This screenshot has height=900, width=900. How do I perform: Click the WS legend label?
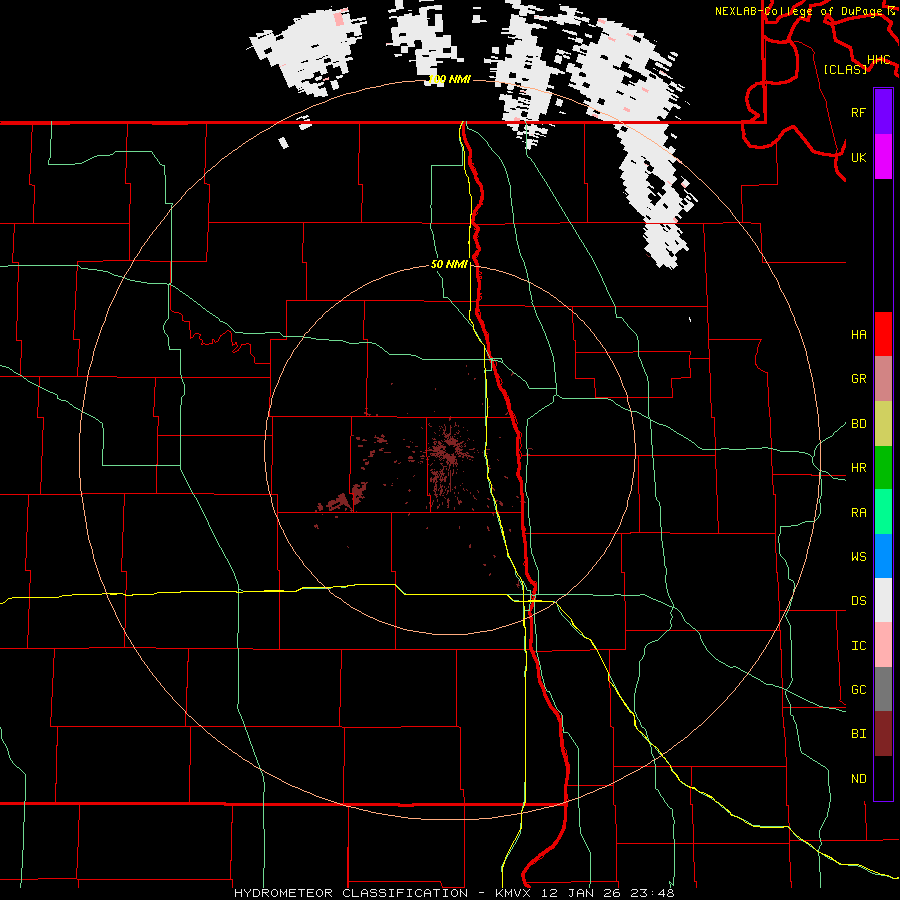pyautogui.click(x=858, y=556)
